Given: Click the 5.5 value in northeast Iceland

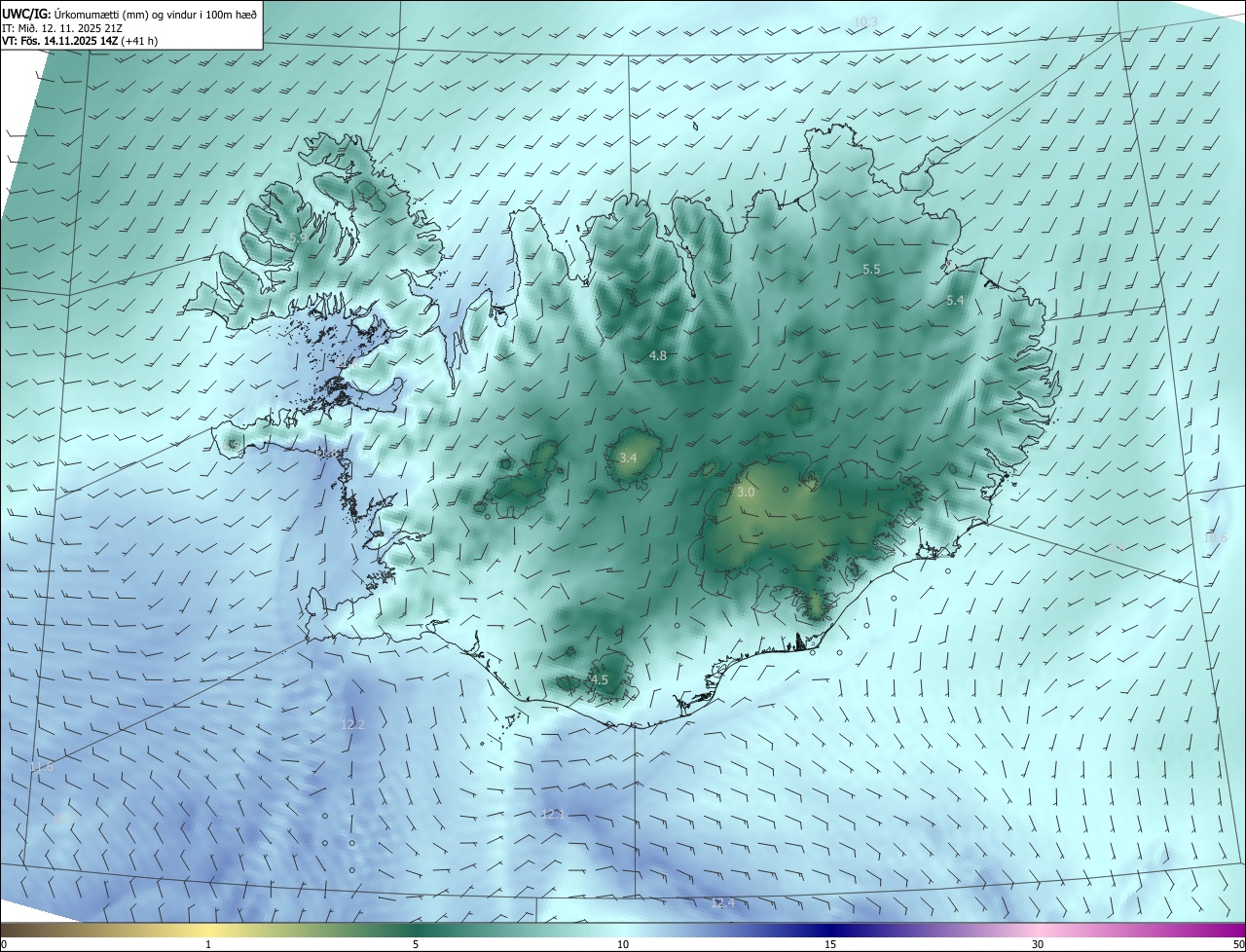Looking at the screenshot, I should 871,269.
